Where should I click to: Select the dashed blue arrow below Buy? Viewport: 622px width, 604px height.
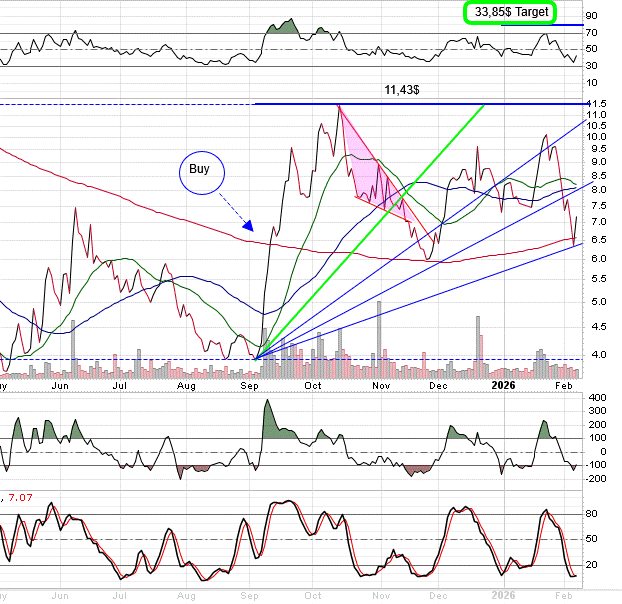(x=238, y=214)
